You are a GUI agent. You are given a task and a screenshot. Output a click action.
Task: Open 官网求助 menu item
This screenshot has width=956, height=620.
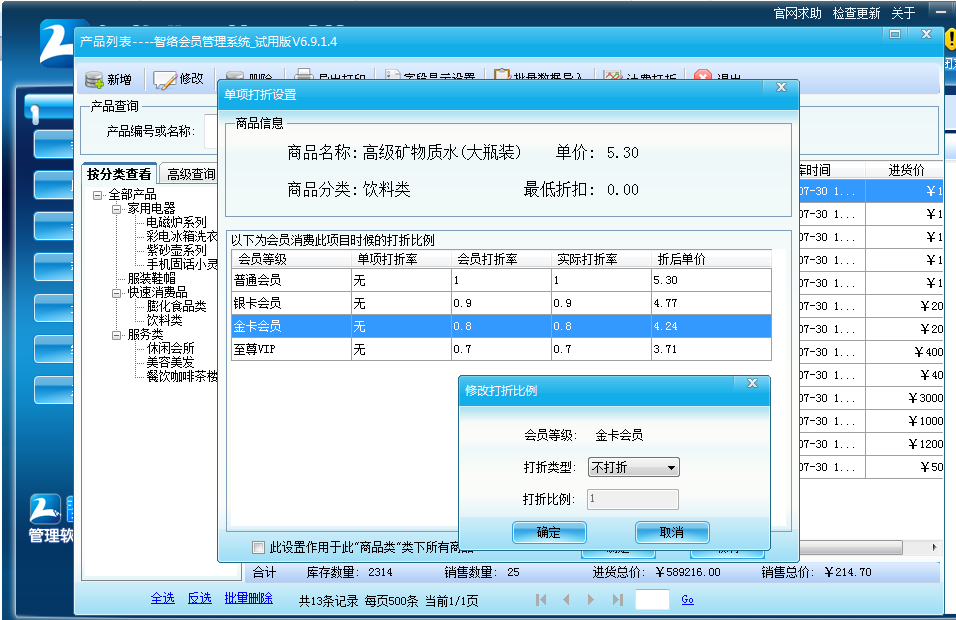797,13
